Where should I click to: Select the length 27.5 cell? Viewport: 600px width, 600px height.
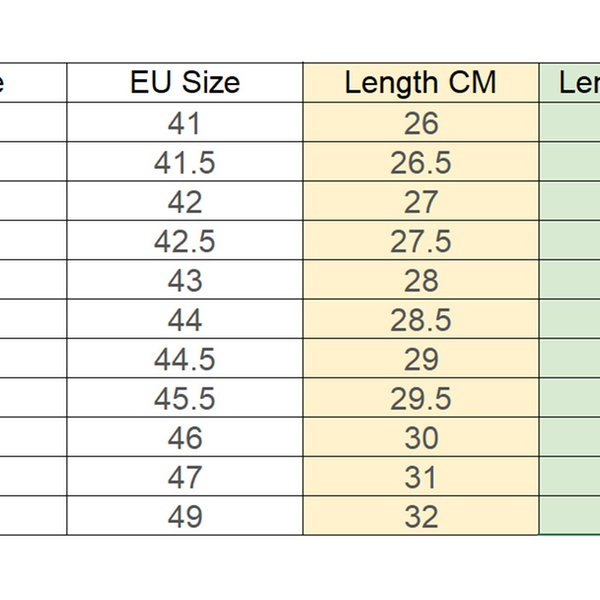tap(420, 241)
